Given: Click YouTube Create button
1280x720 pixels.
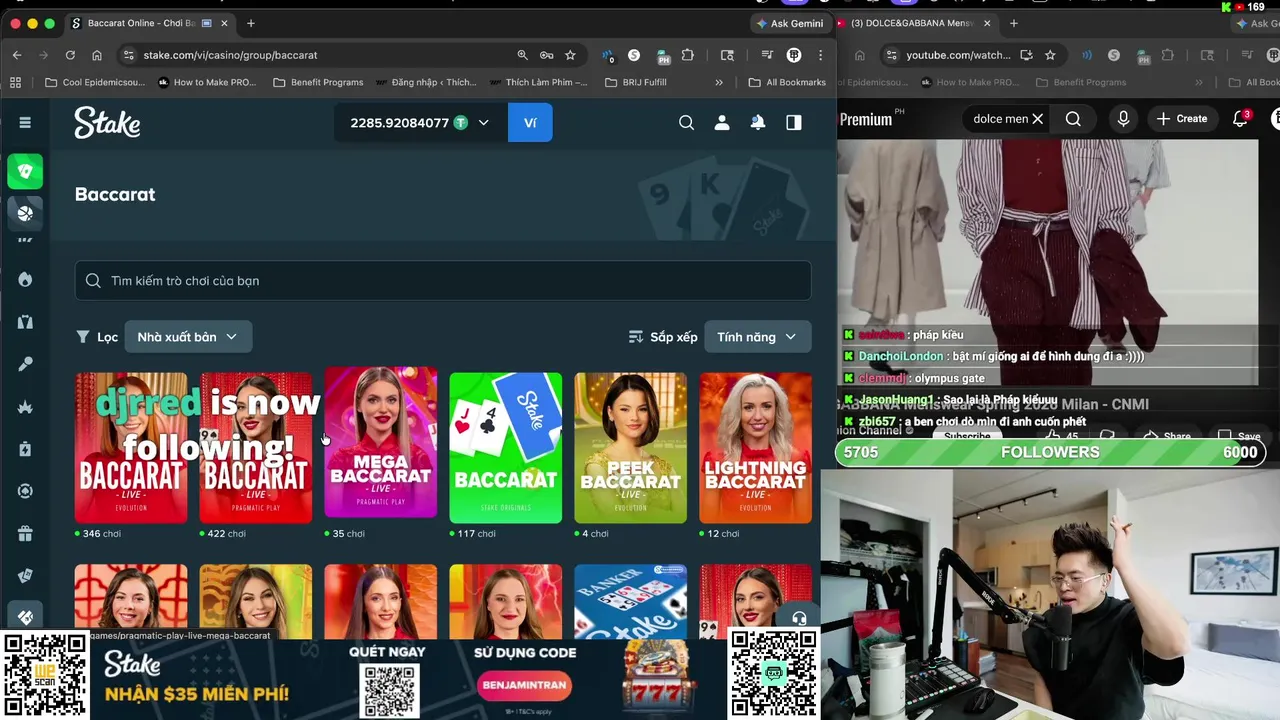Looking at the screenshot, I should [1182, 119].
